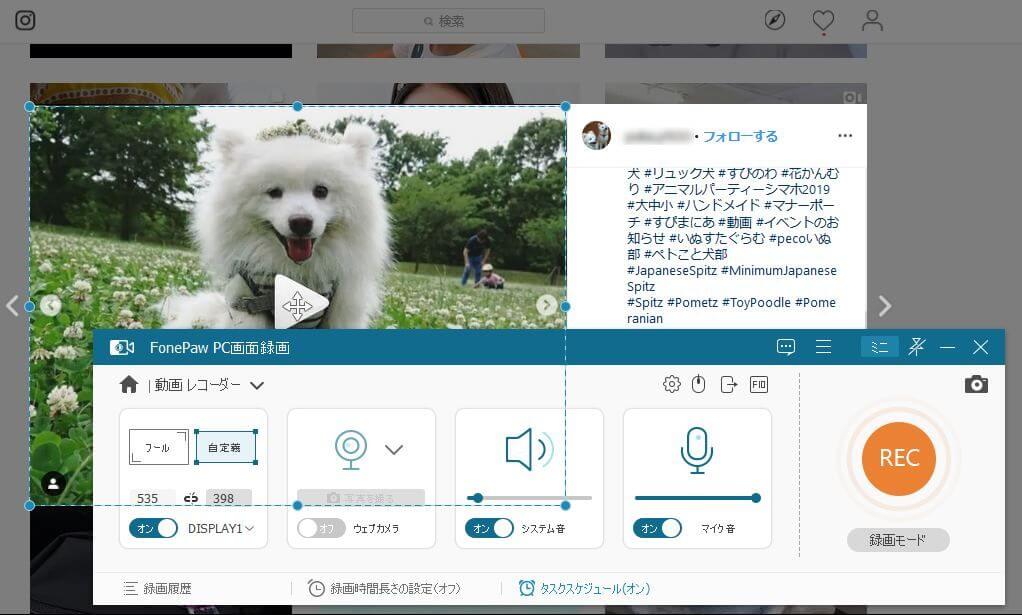Open mouse cursor settings icon

tap(699, 384)
